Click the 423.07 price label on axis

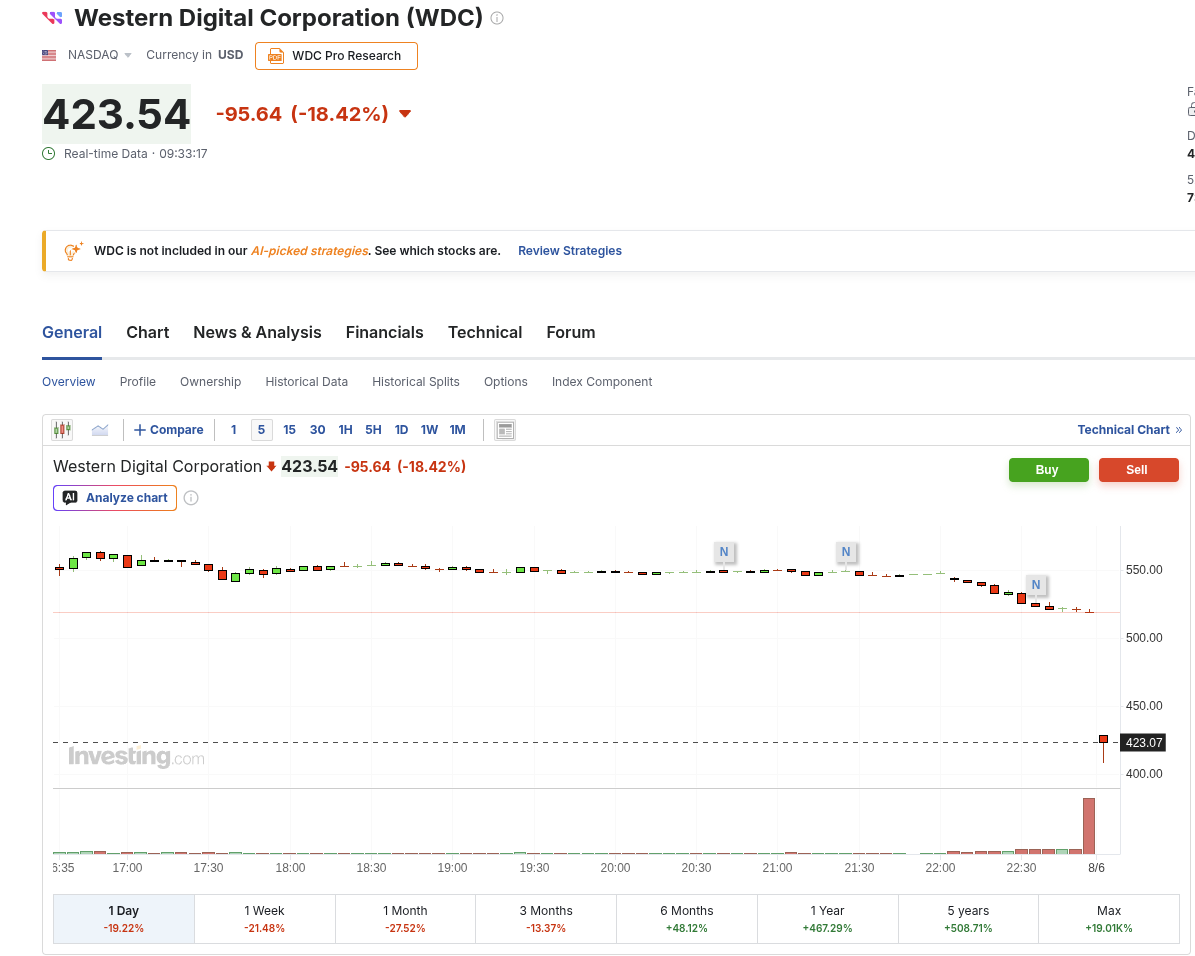tap(1143, 743)
